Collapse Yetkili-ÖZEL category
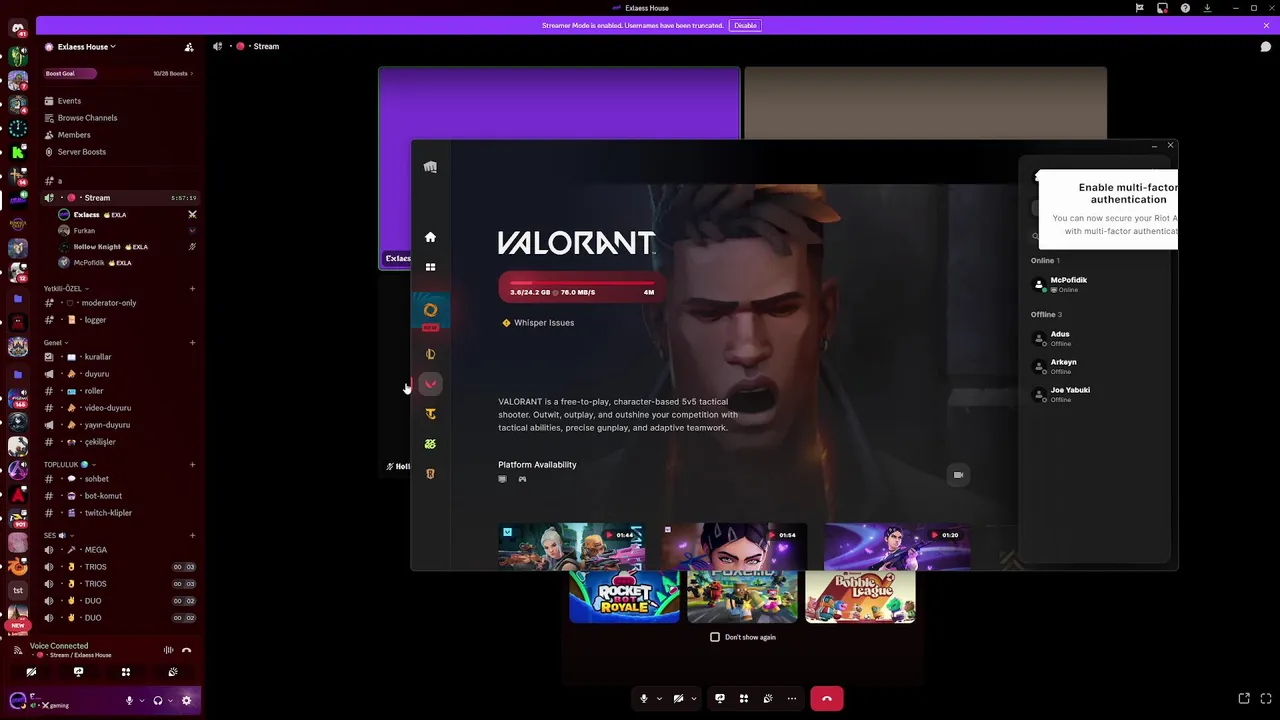 tap(65, 289)
